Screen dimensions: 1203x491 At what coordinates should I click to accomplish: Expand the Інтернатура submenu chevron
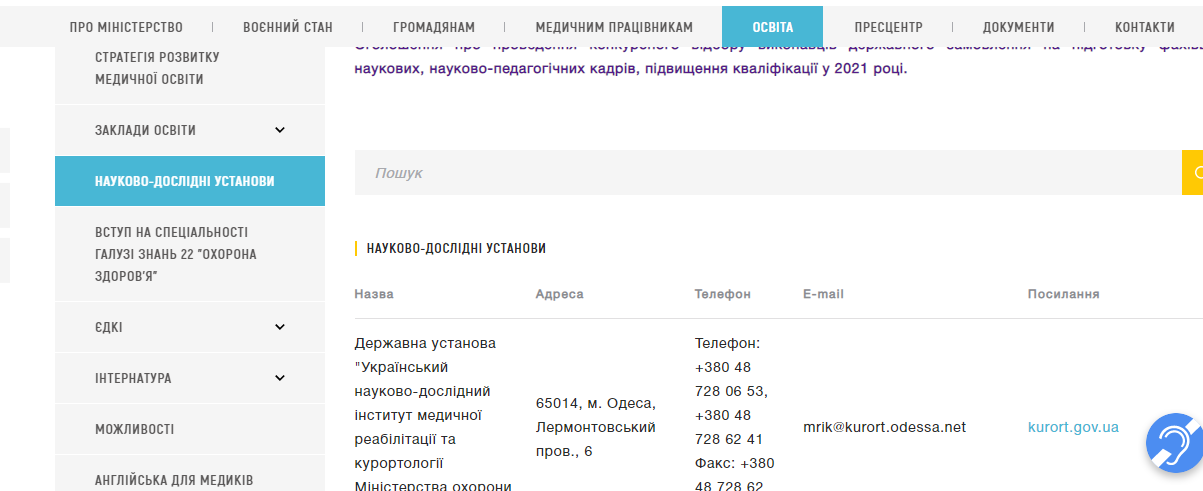[280, 378]
